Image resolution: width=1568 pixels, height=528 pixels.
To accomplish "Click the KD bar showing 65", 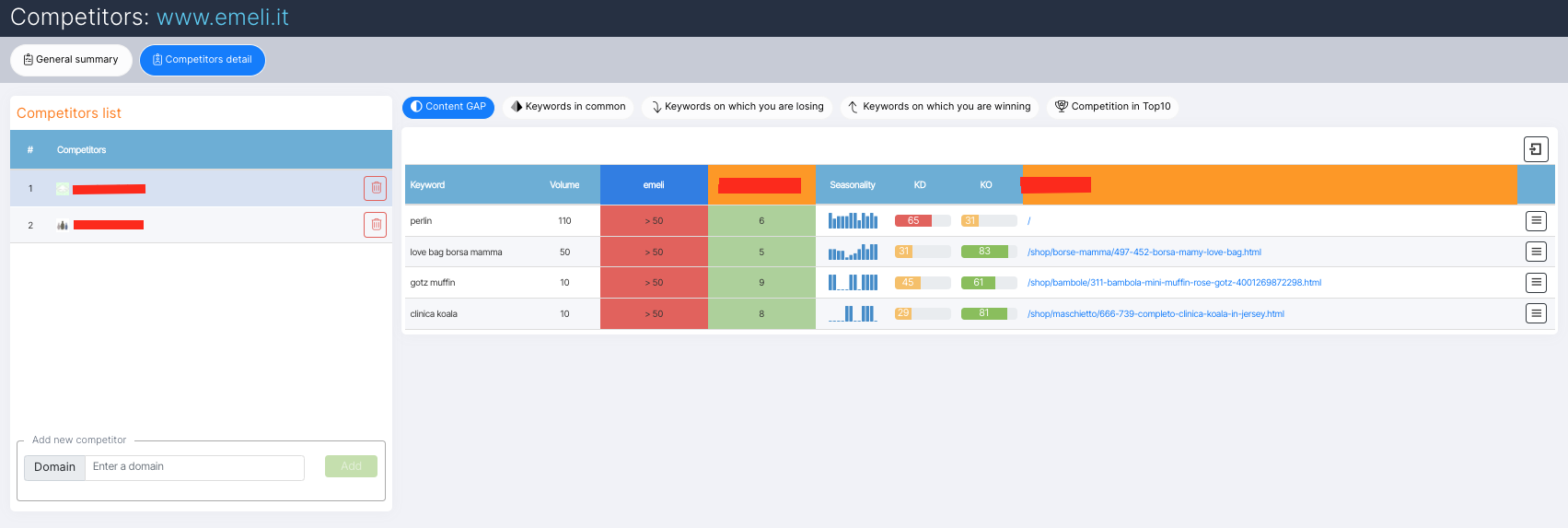I will tap(923, 221).
